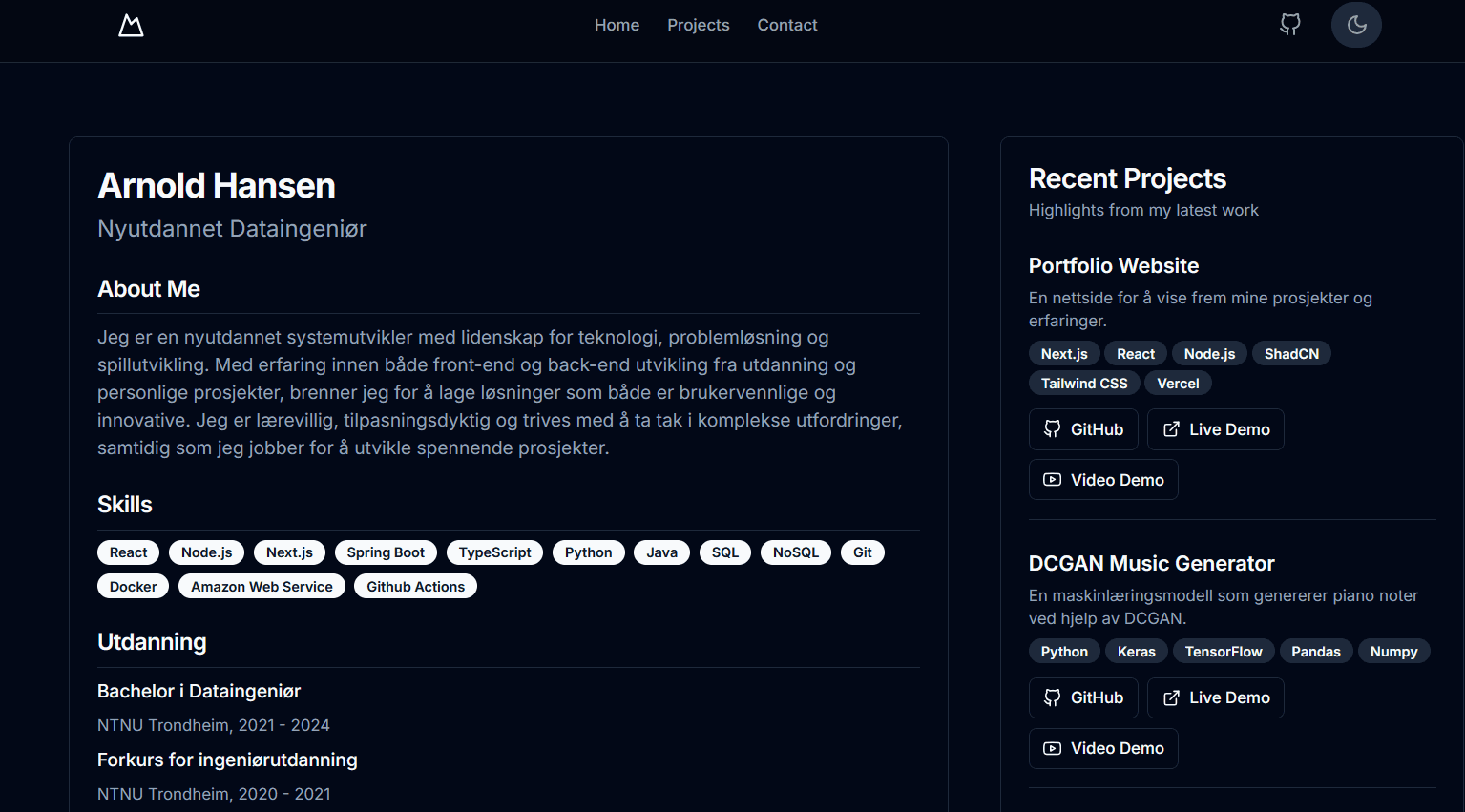Select the Home item in the navigation menu

(x=617, y=25)
